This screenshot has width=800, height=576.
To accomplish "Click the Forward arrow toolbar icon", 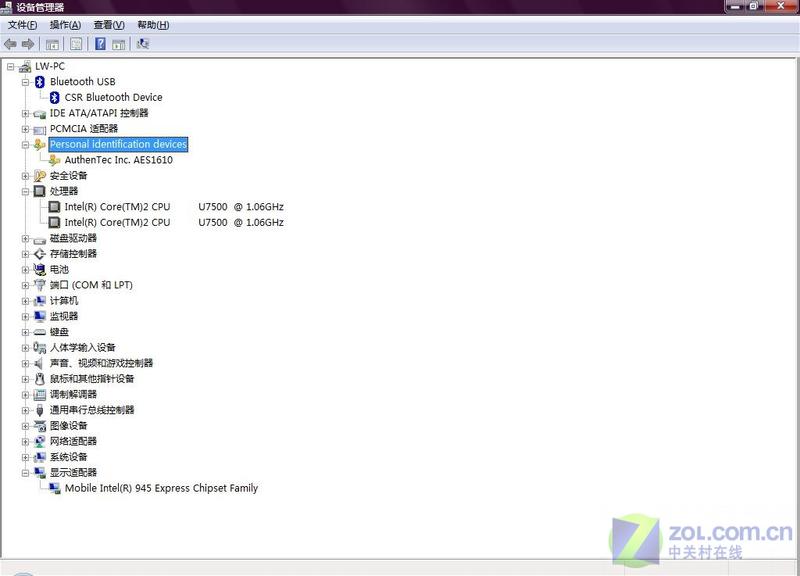I will pos(28,44).
